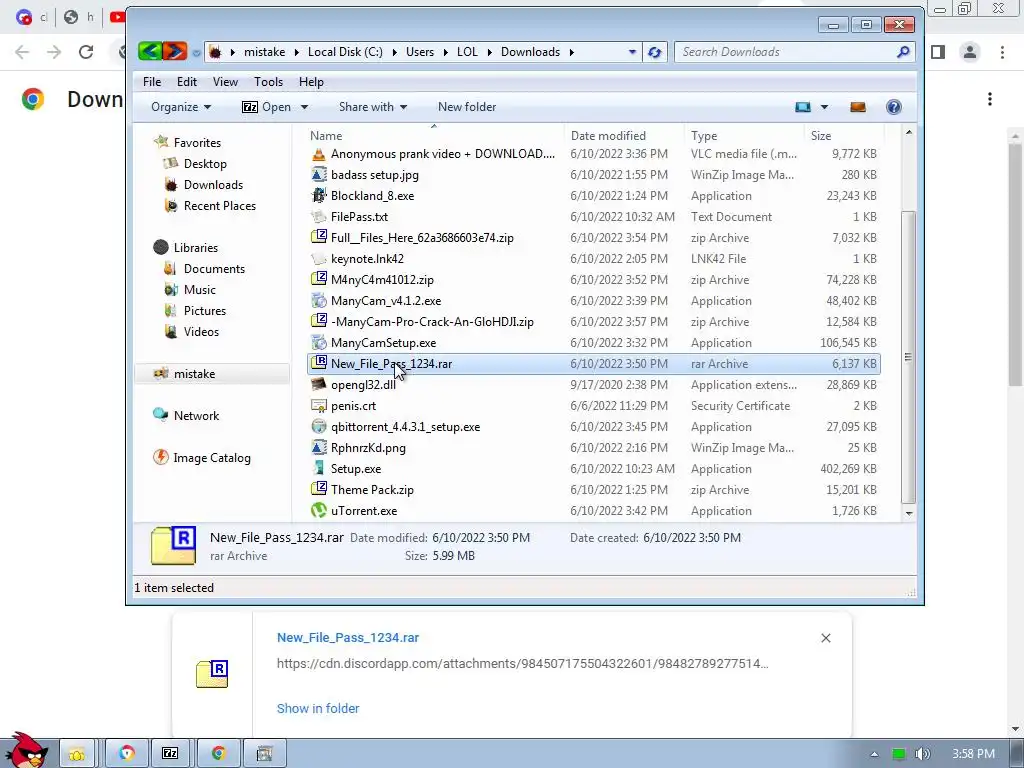
Task: Click the volume speaker tray icon
Action: pos(922,754)
